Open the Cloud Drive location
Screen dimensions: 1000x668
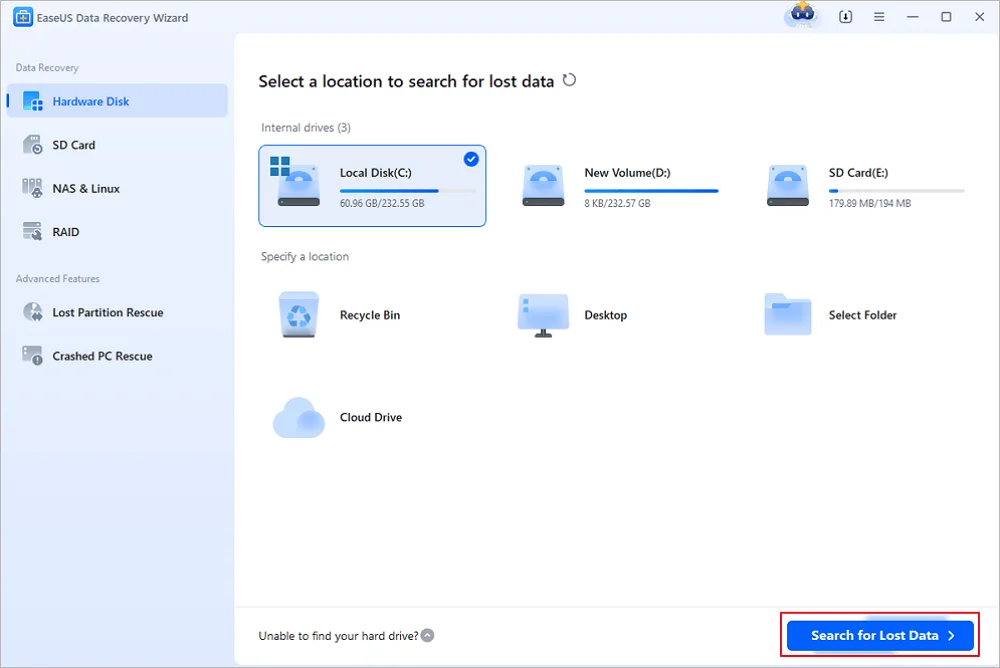tap(336, 417)
